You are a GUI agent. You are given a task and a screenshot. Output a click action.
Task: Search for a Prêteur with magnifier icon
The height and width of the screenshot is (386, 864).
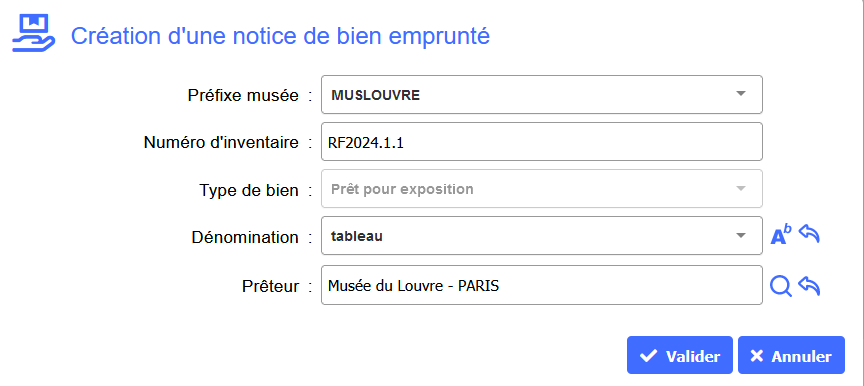point(781,286)
